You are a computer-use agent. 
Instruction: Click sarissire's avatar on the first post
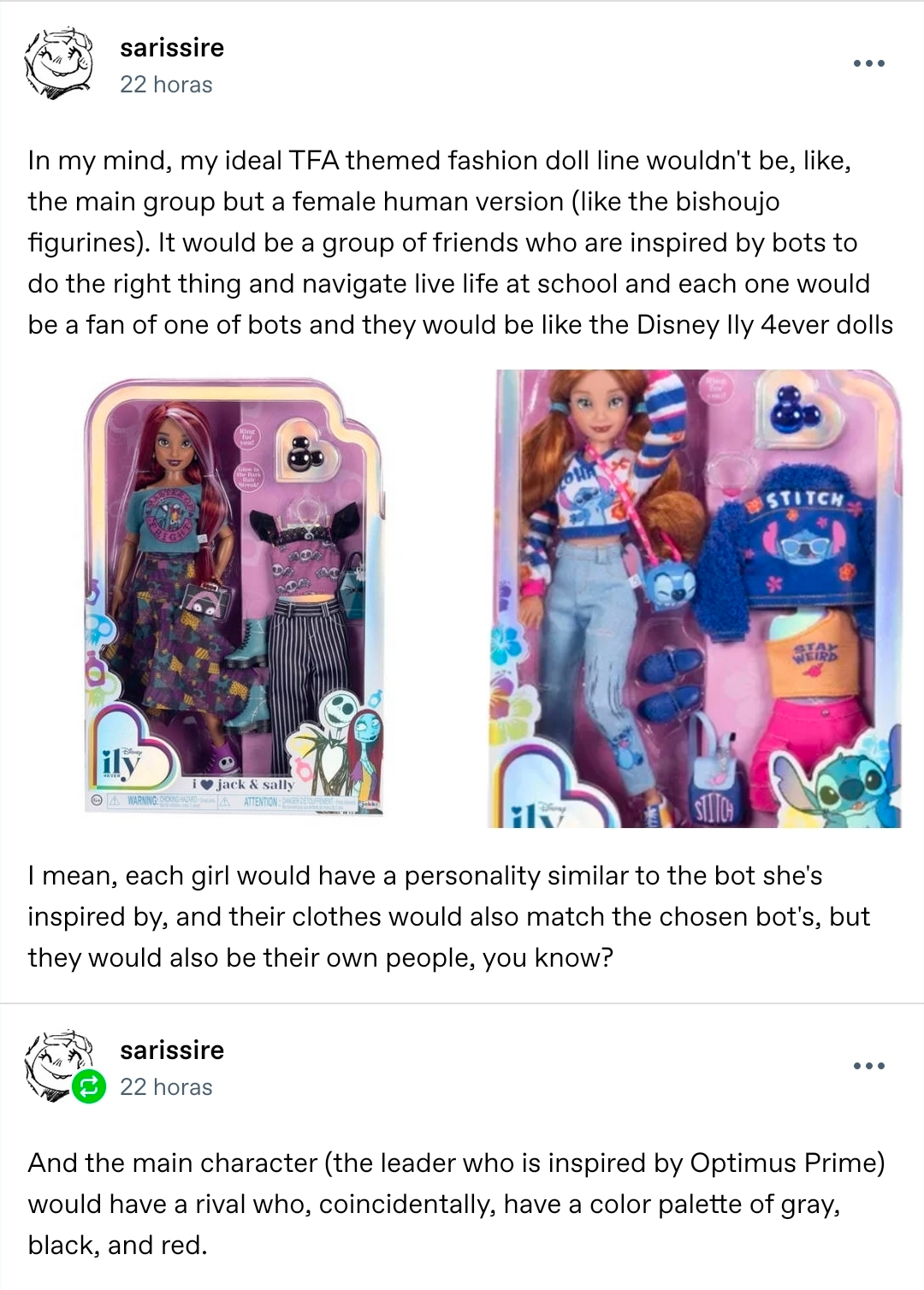point(58,62)
